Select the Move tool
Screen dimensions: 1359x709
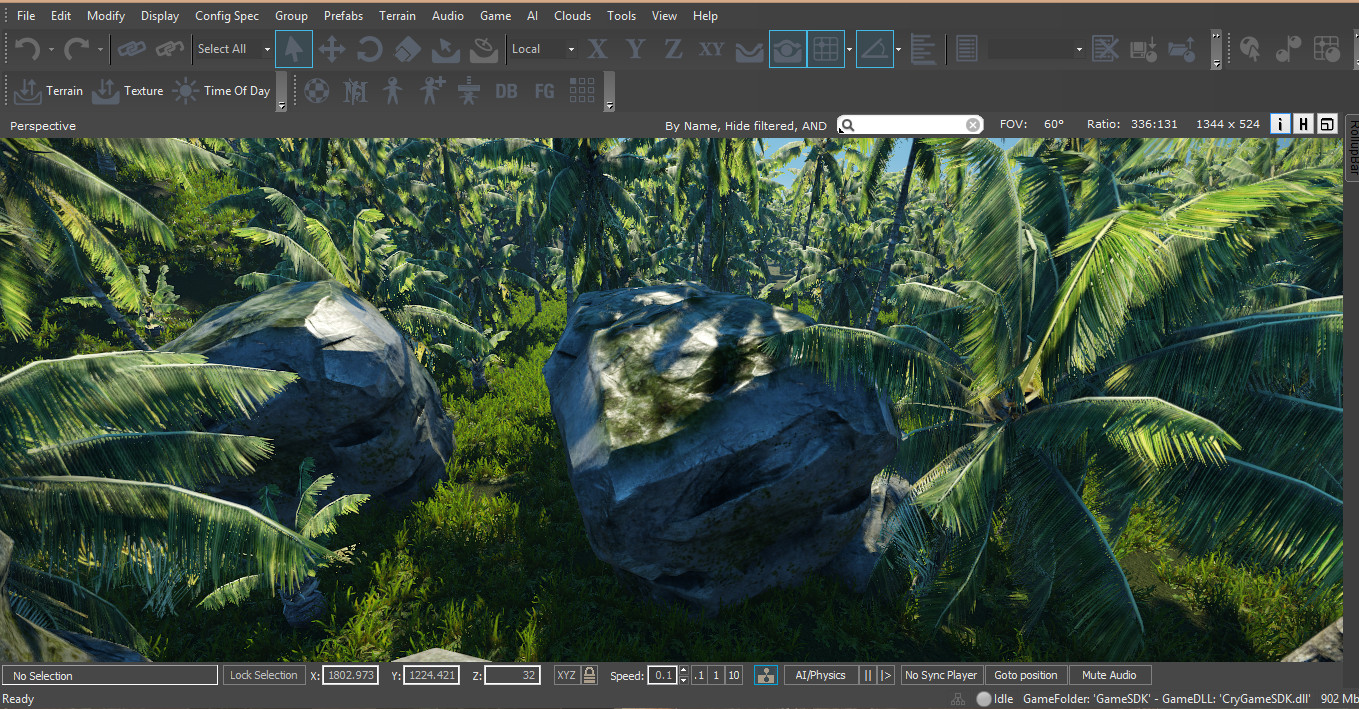331,48
